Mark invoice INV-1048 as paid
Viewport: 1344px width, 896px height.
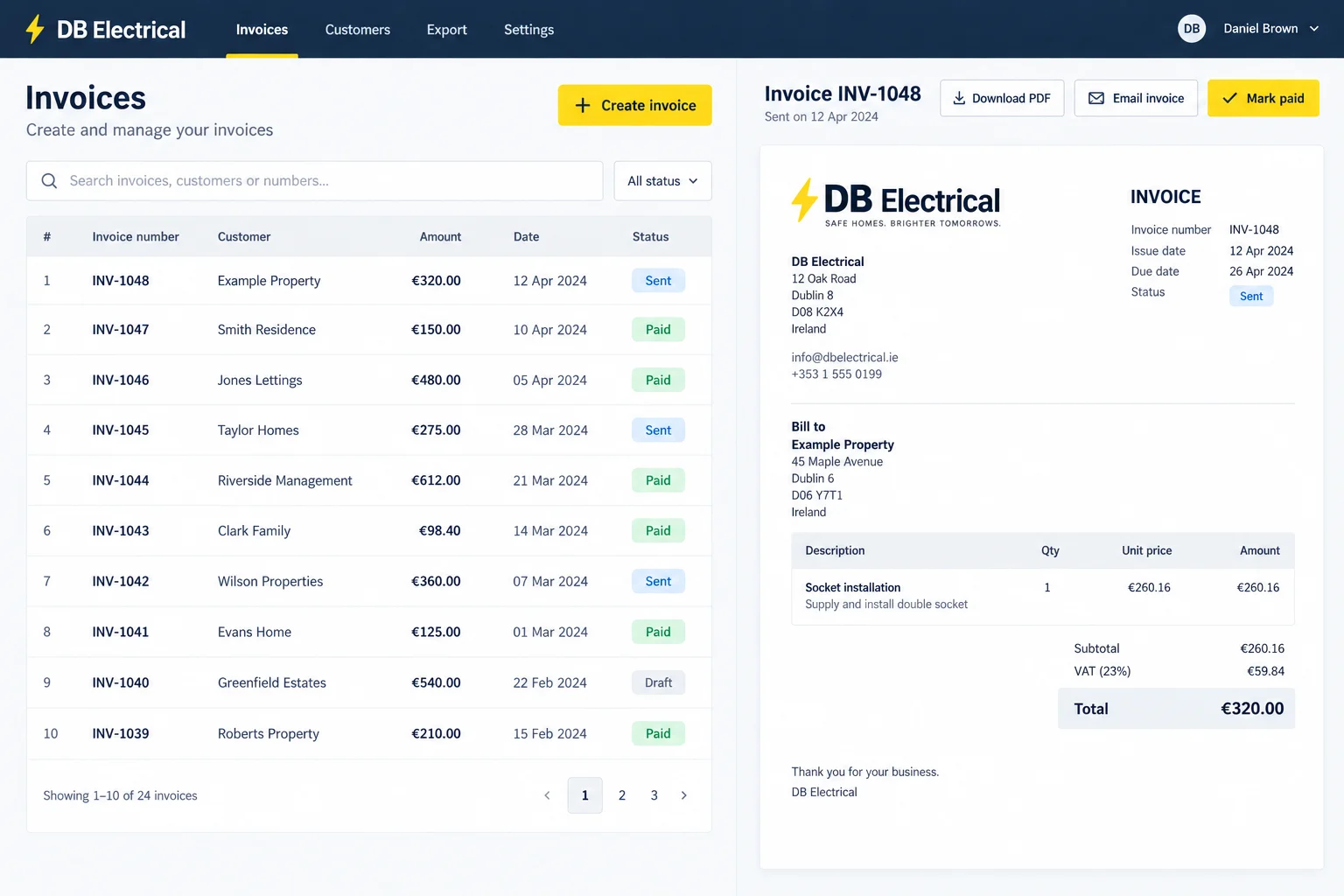[1263, 98]
